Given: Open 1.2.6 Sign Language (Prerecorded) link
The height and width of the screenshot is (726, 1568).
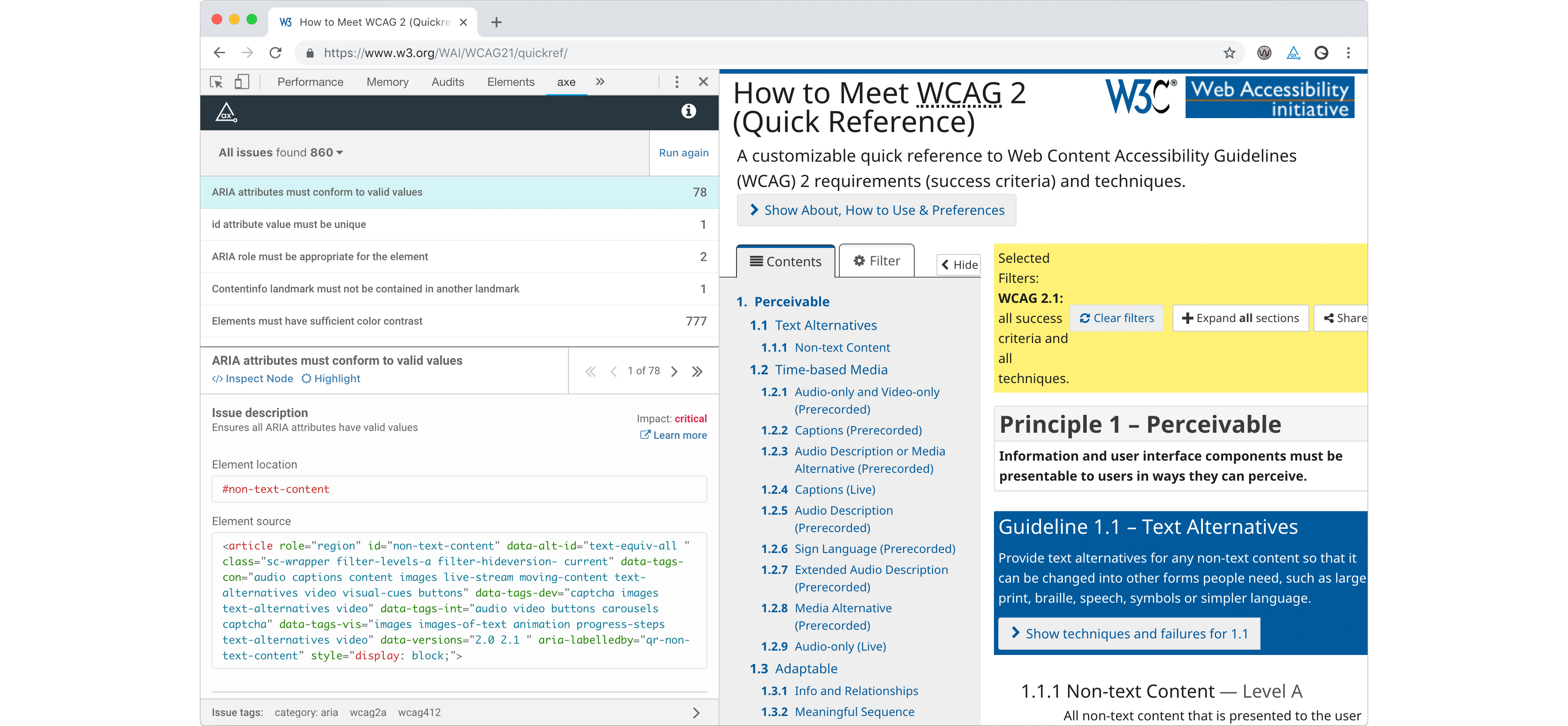Looking at the screenshot, I should [x=858, y=550].
